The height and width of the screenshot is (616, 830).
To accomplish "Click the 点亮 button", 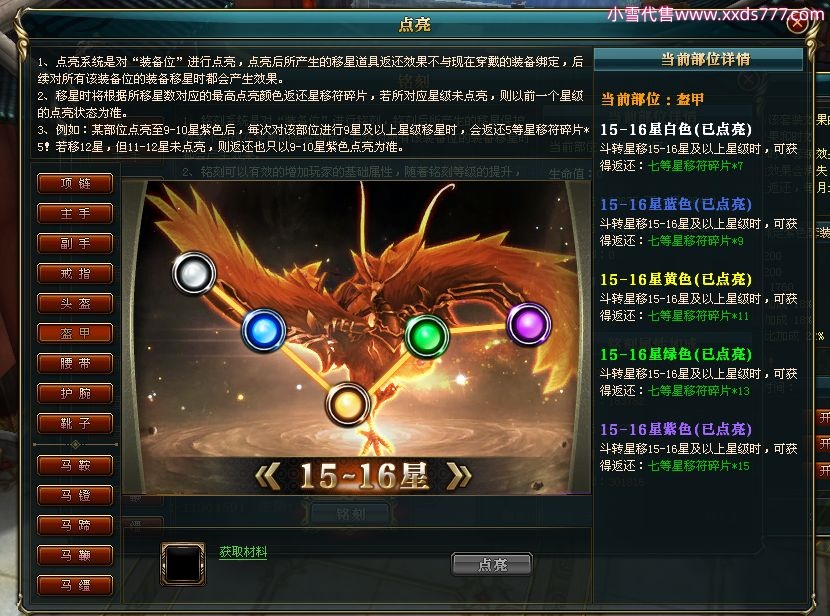I will 492,564.
